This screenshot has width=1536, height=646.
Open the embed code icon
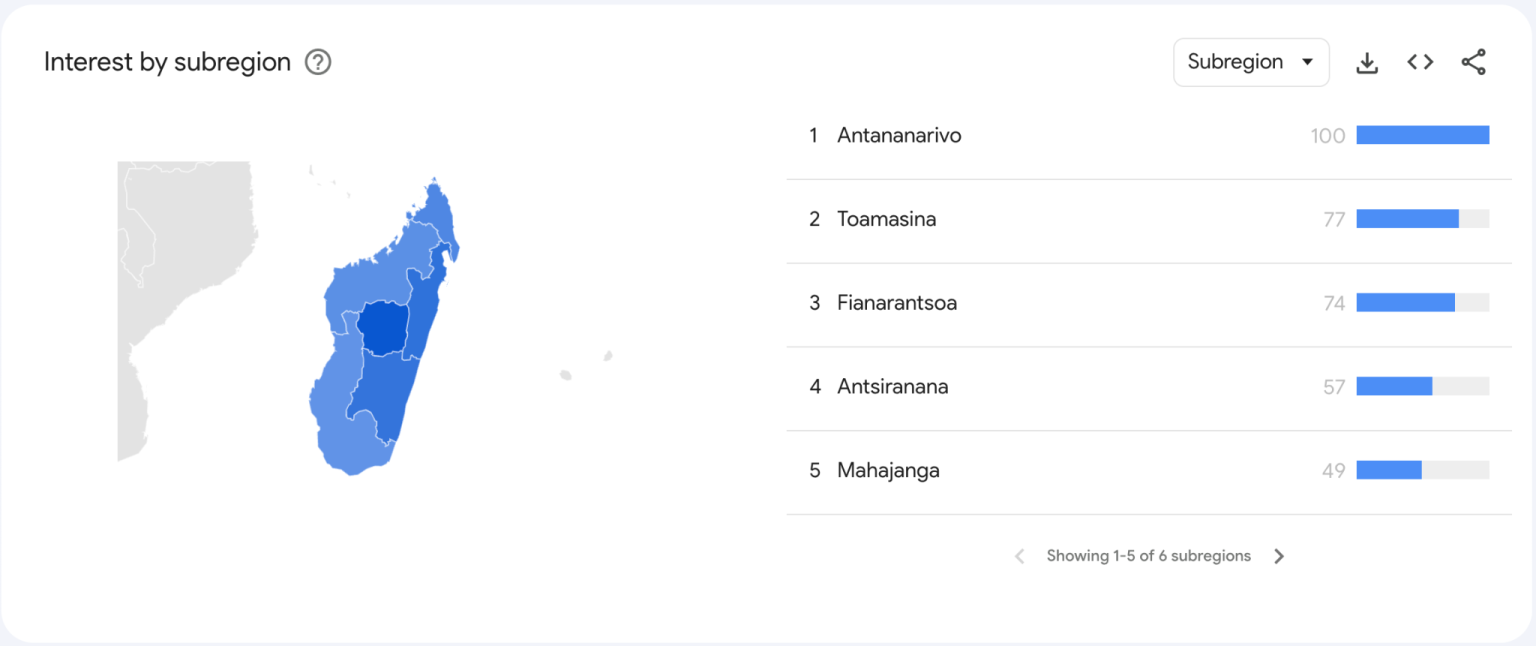pos(1420,62)
